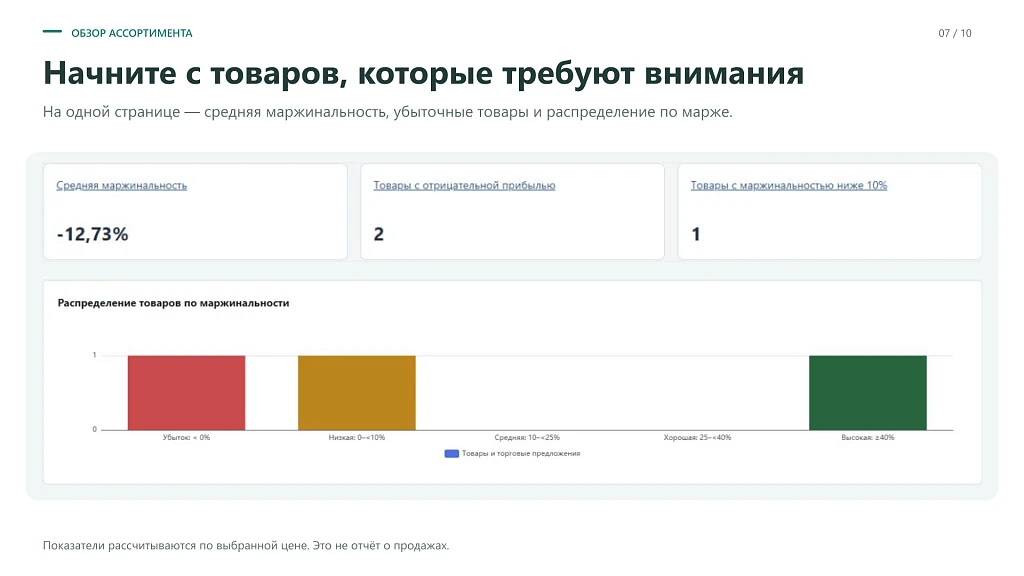Image resolution: width=1024 pixels, height=576 pixels.
Task: Click axis label 'Высокая: ≥40%'
Action: pyautogui.click(x=868, y=438)
